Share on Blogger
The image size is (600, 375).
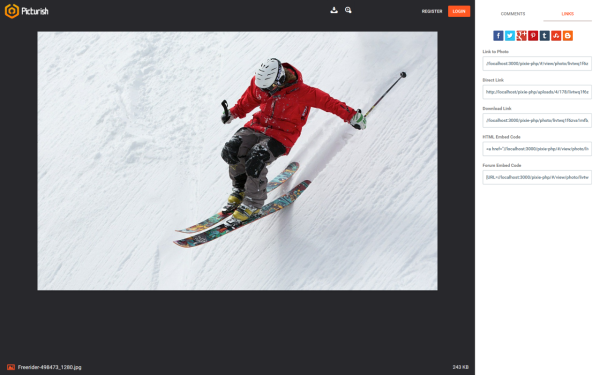coord(568,36)
